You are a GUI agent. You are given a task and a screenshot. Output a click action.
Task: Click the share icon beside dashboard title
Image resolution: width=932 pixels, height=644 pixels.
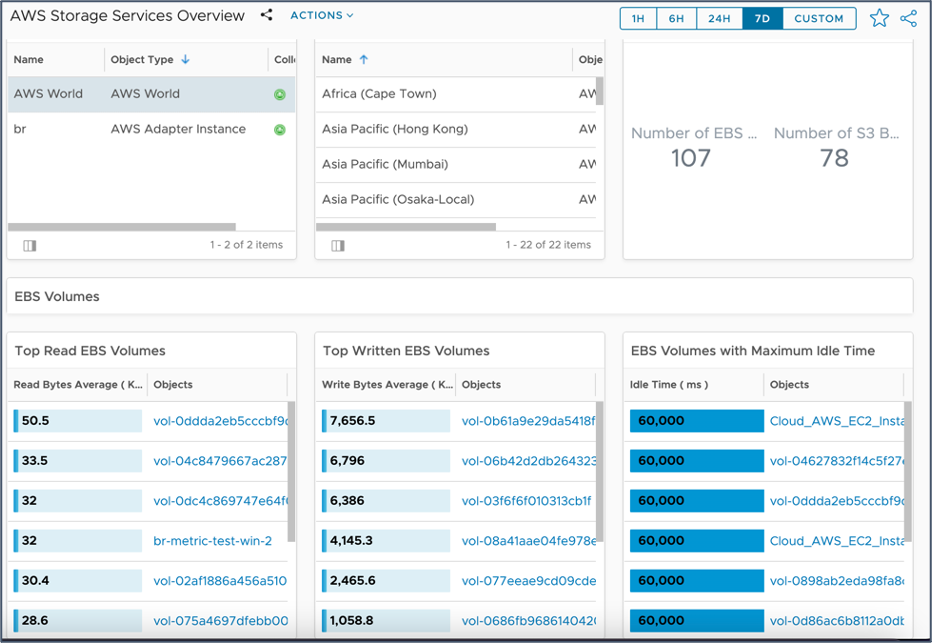[266, 16]
